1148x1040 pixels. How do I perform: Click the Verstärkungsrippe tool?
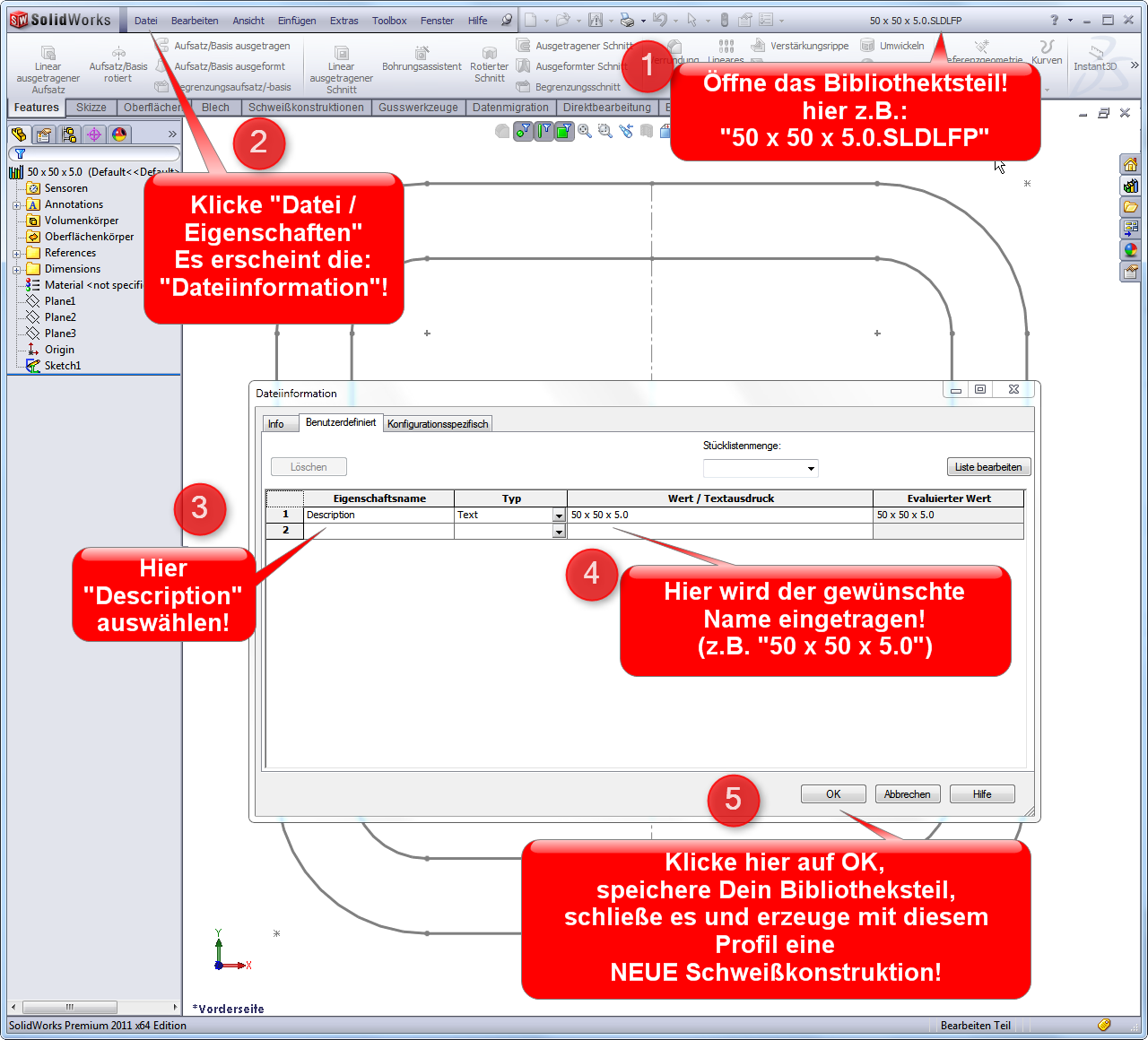[x=800, y=46]
